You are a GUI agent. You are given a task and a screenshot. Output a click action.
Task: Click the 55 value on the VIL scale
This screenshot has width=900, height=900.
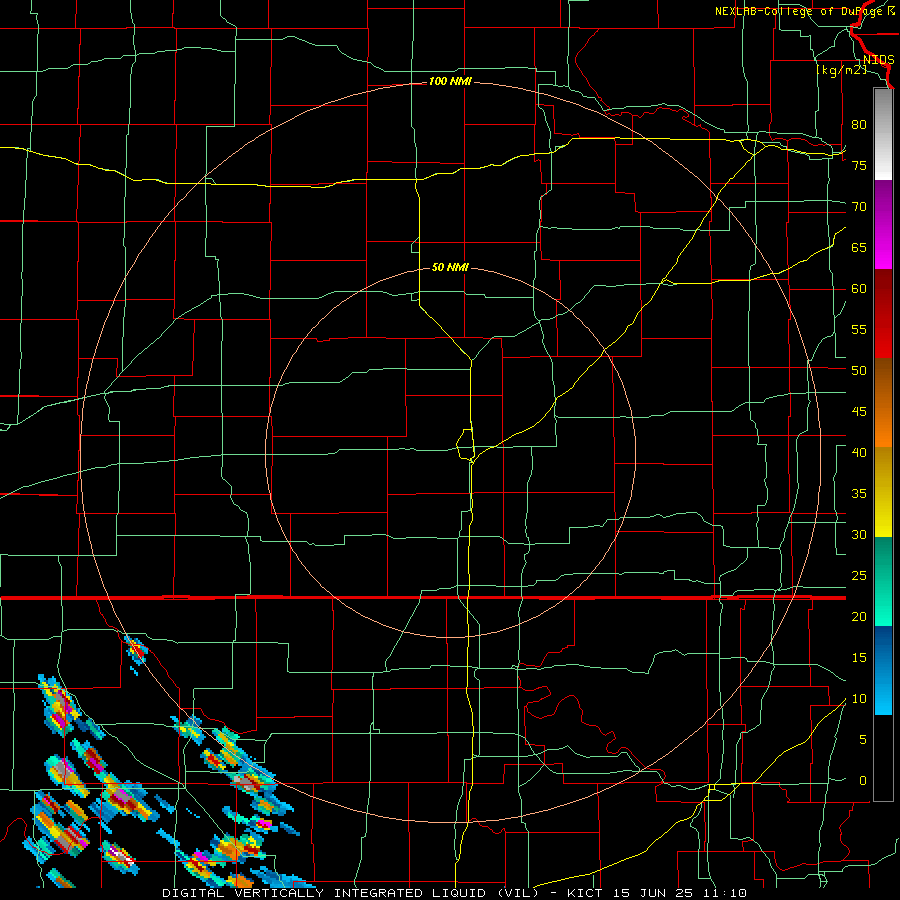pos(859,329)
